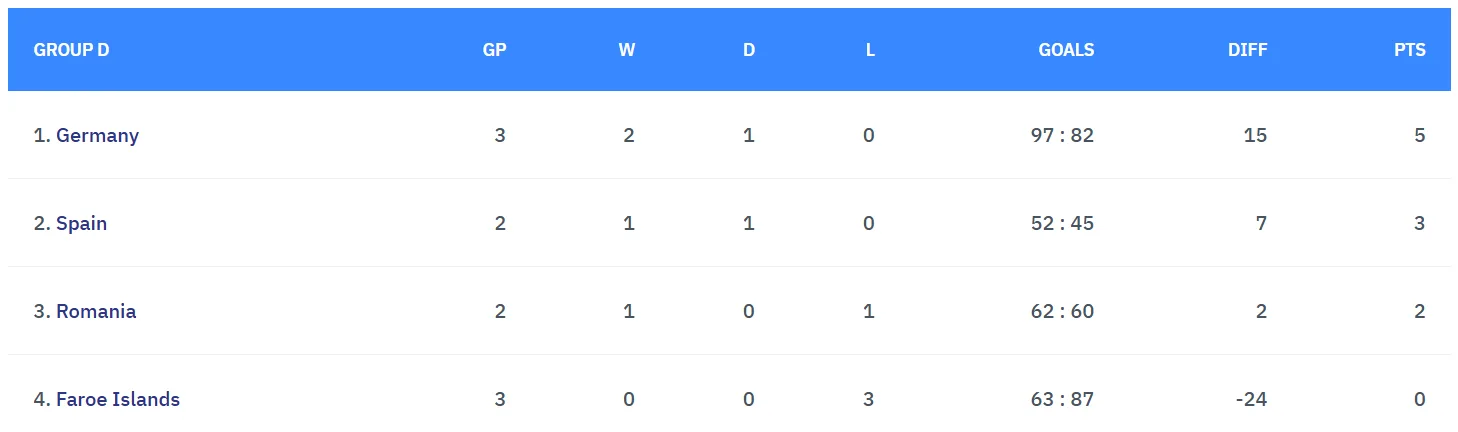Click Spain's goals value 52 : 45
The image size is (1458, 432).
[x=1062, y=223]
